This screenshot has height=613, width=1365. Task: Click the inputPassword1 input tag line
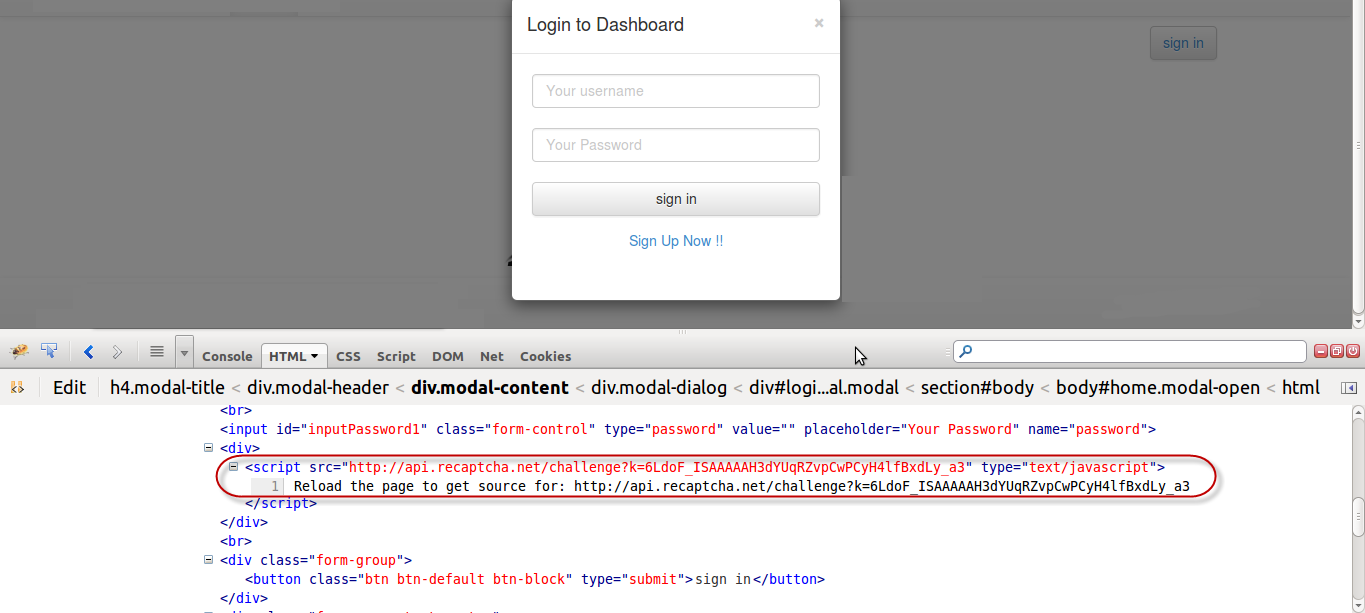688,429
